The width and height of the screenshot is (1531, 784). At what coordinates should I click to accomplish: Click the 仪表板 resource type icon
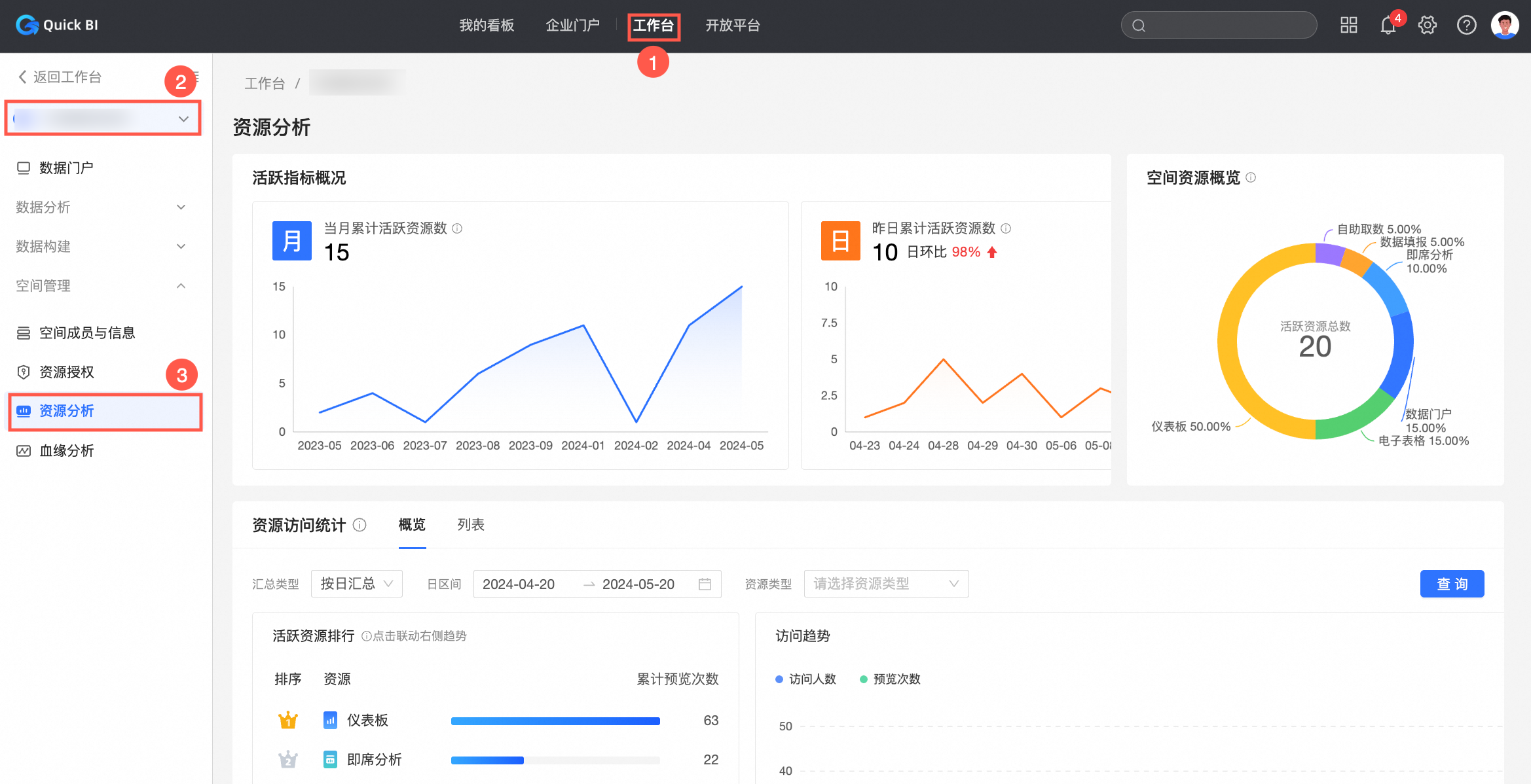click(331, 721)
